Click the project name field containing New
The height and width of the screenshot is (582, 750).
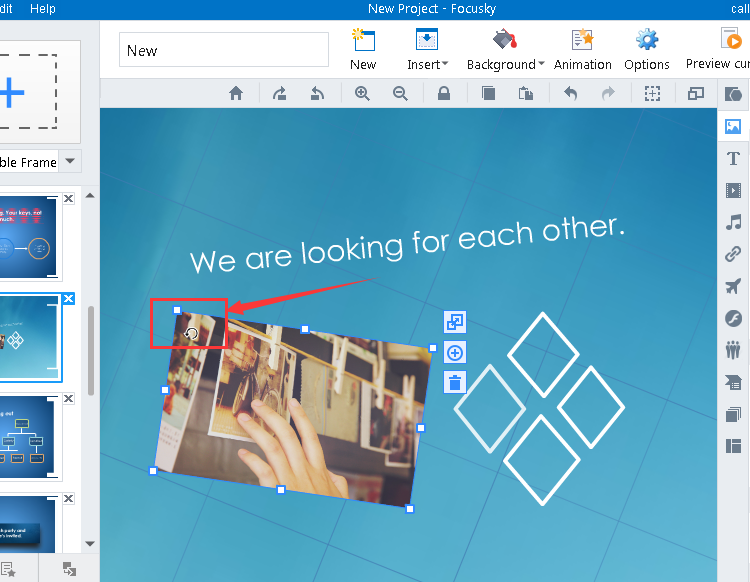pyautogui.click(x=224, y=50)
